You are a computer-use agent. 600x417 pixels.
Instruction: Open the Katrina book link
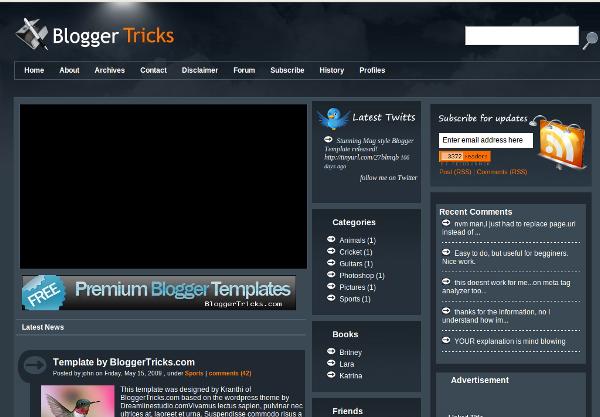tap(351, 376)
